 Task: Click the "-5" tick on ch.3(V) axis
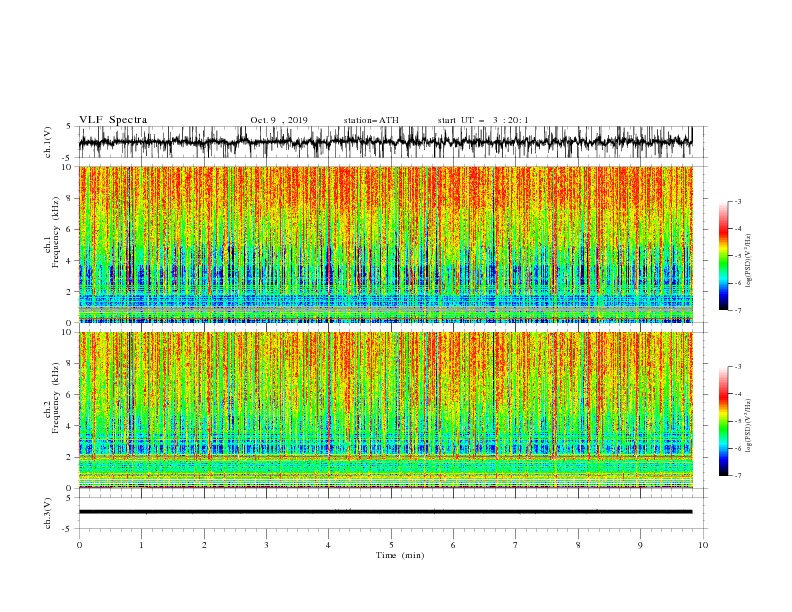[x=68, y=529]
